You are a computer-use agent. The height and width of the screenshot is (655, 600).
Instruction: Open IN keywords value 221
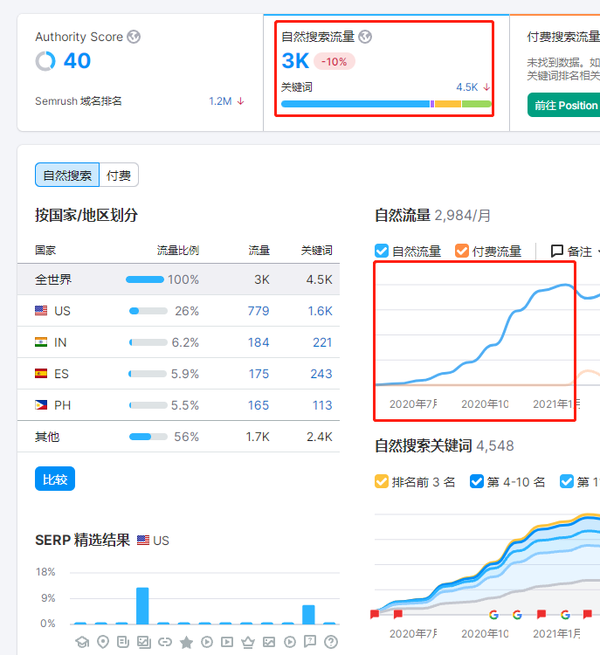coord(322,343)
